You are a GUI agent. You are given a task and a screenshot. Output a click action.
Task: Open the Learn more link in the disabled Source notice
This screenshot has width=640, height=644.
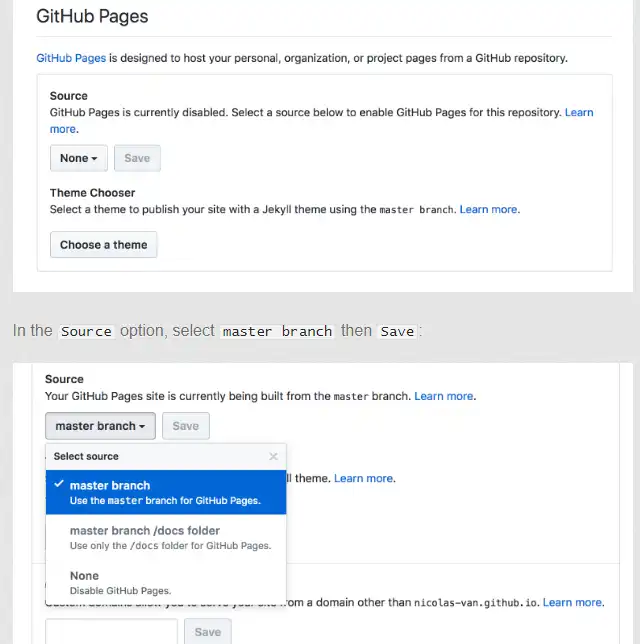click(579, 113)
